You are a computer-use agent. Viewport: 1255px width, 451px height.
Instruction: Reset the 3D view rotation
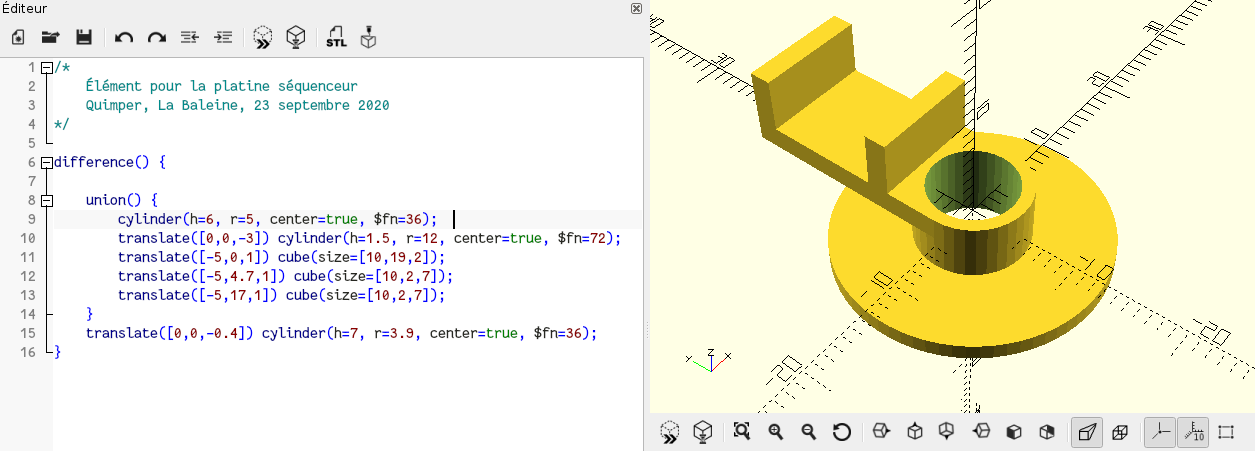tap(842, 432)
